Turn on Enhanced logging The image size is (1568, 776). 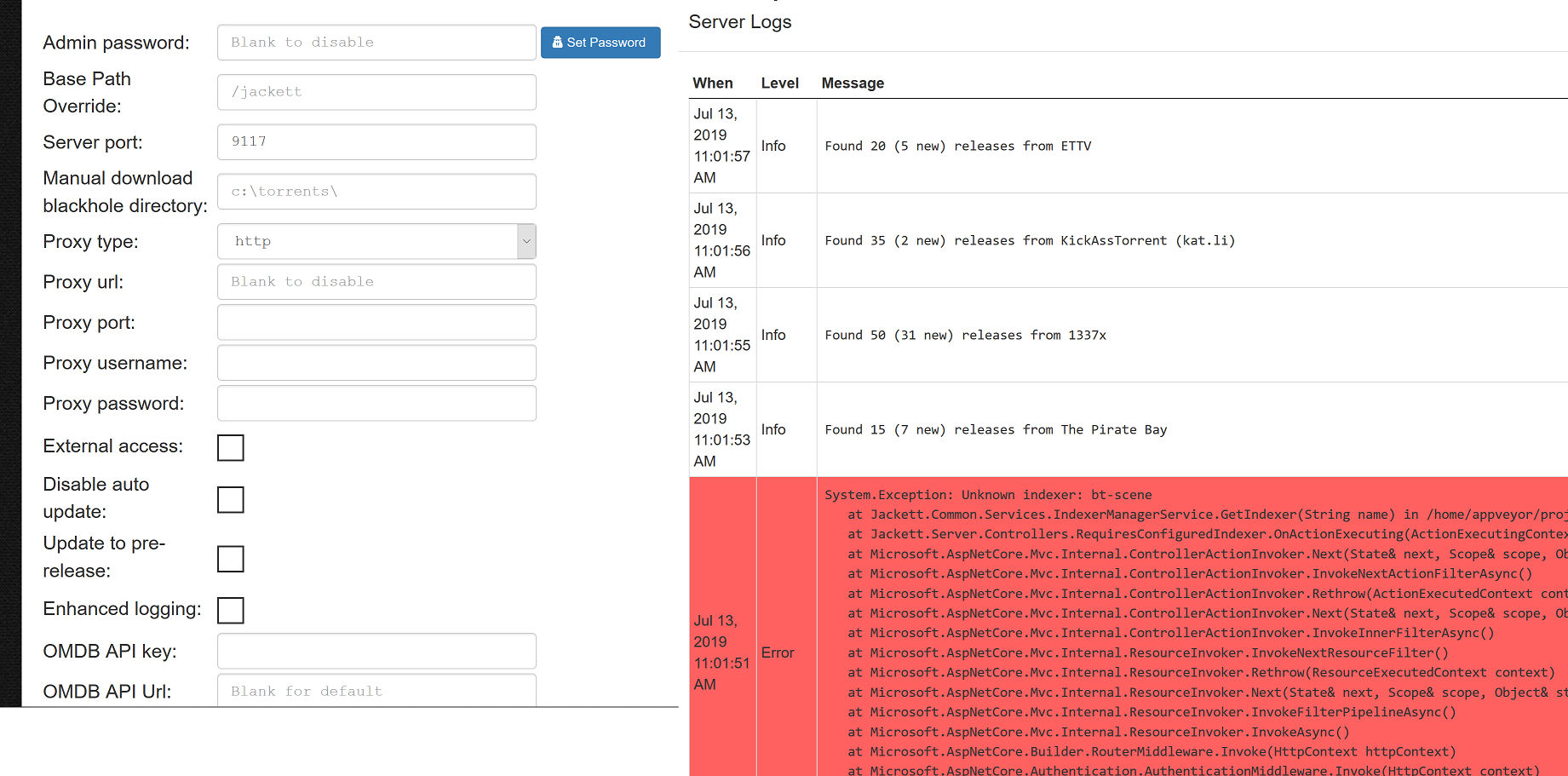point(230,610)
